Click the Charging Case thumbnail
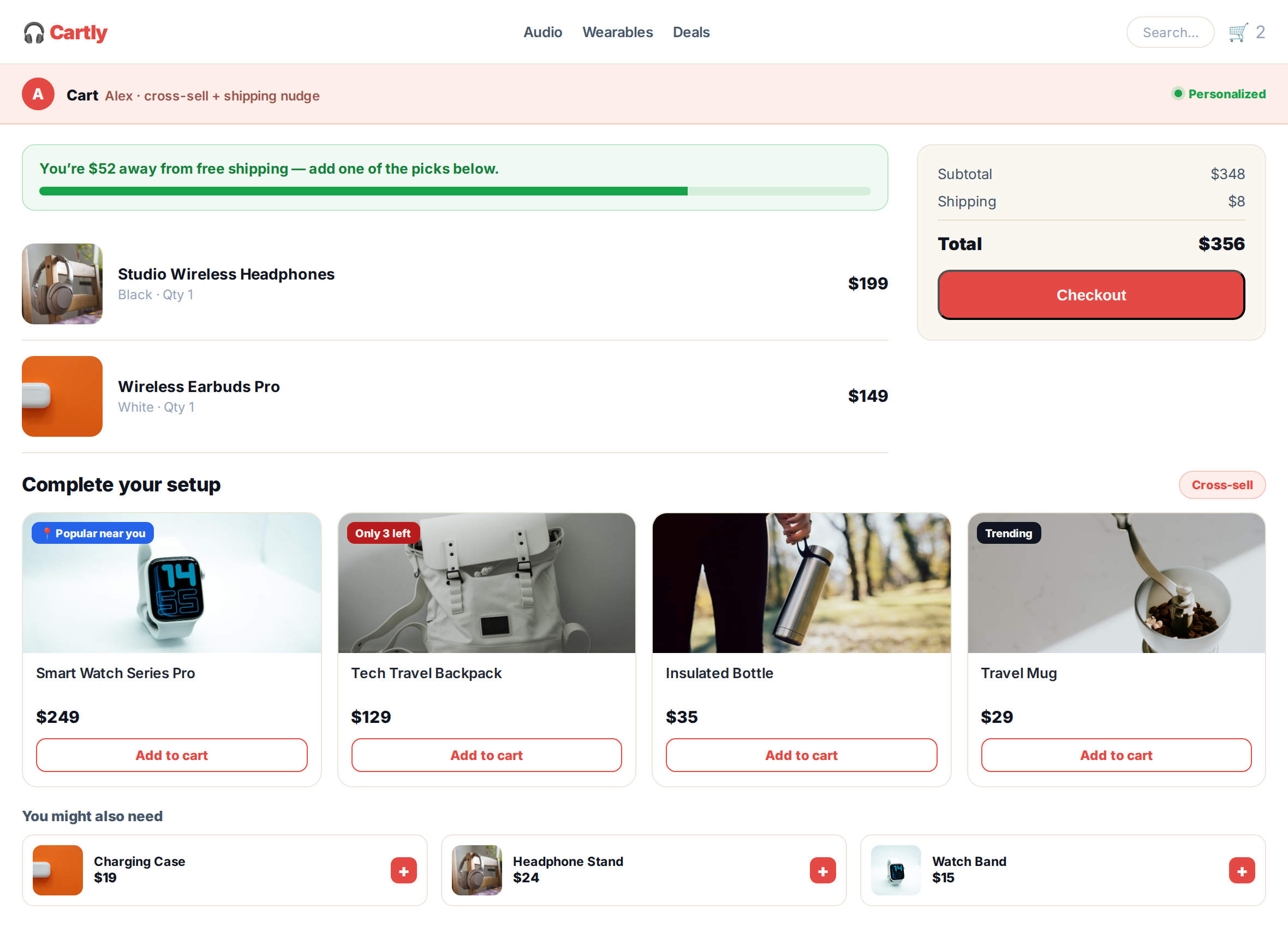The width and height of the screenshot is (1288, 926). [57, 870]
